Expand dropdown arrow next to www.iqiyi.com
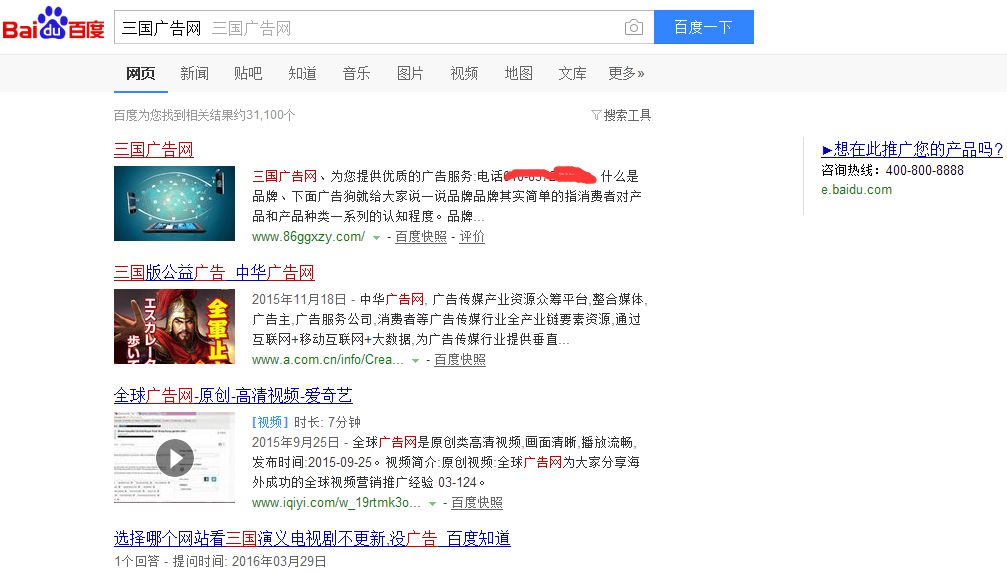Image resolution: width=1007 pixels, height=573 pixels. pos(432,504)
